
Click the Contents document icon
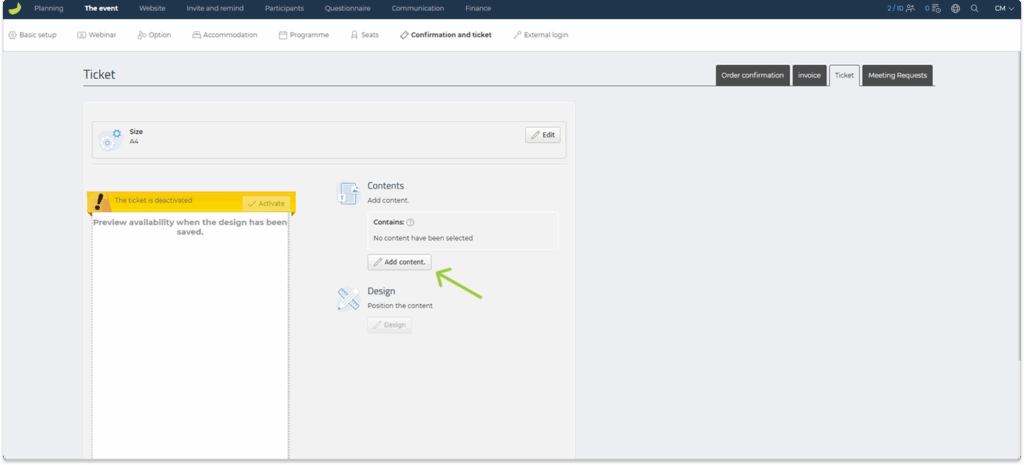click(348, 193)
